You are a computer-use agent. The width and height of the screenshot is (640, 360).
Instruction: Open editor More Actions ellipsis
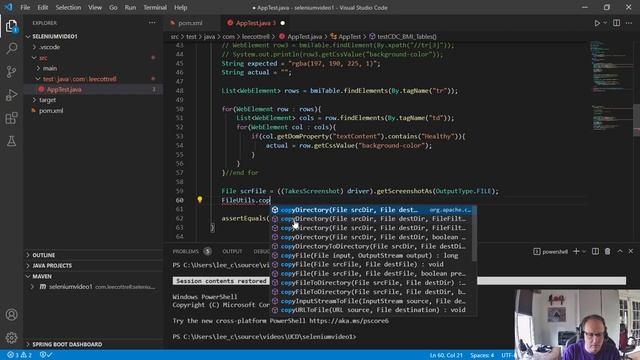629,23
